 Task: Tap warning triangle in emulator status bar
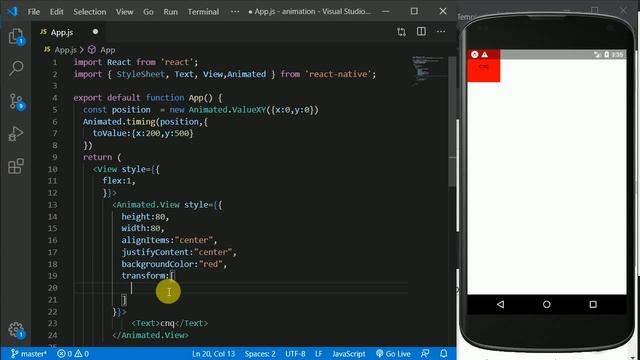coord(484,54)
